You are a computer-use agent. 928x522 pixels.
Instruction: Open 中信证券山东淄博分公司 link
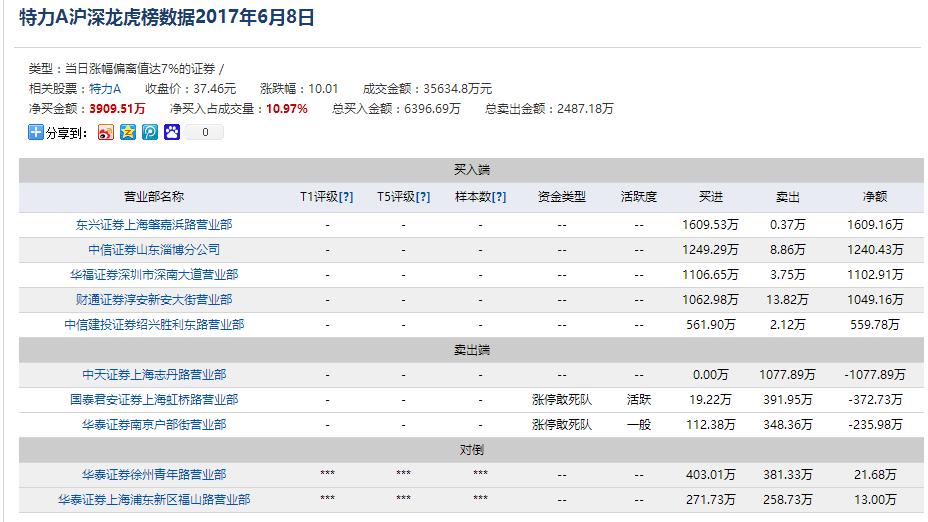(154, 250)
